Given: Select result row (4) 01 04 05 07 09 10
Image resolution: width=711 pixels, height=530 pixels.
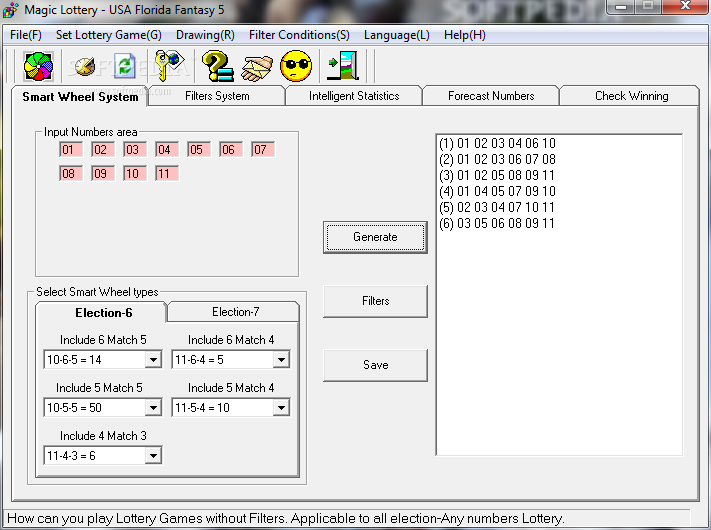Looking at the screenshot, I should click(x=497, y=191).
